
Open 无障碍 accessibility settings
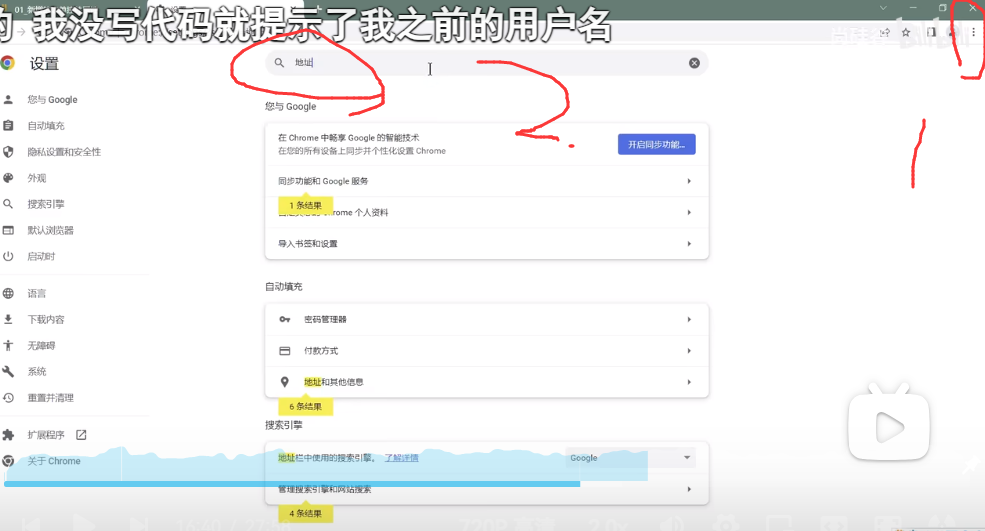pyautogui.click(x=41, y=346)
